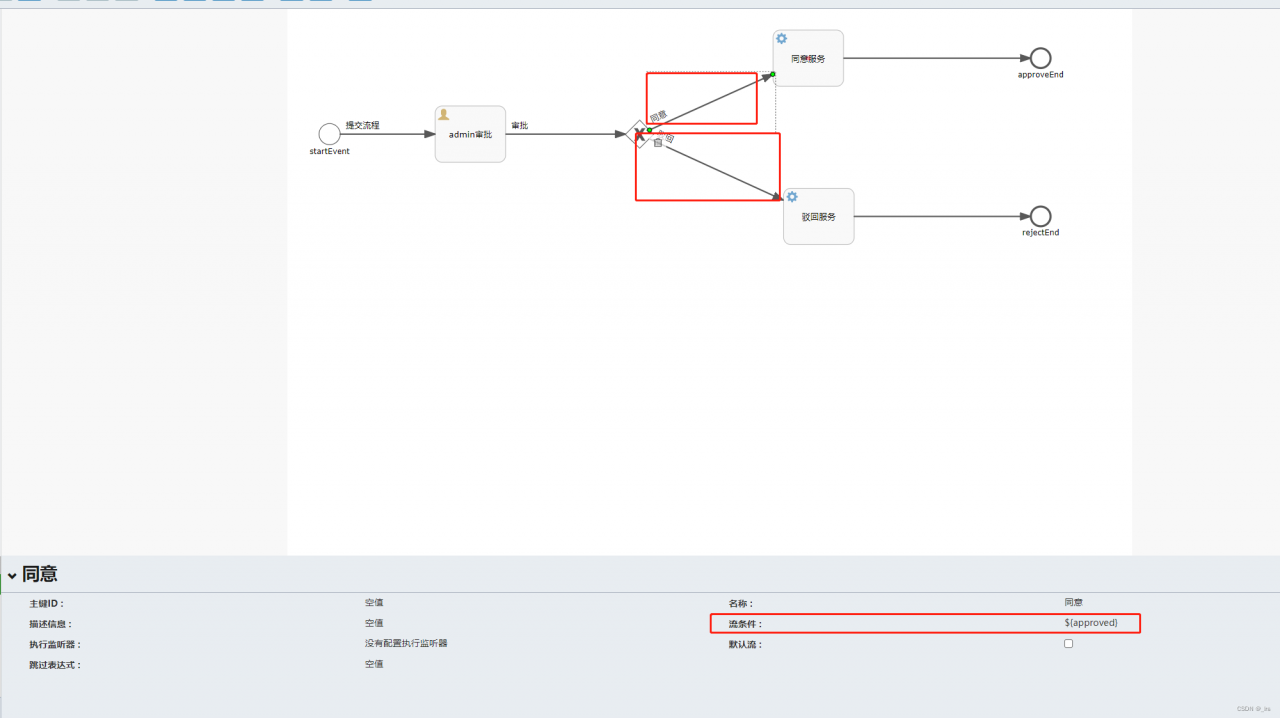
Task: Click the 提交流程 sequence flow label
Action: 362,125
